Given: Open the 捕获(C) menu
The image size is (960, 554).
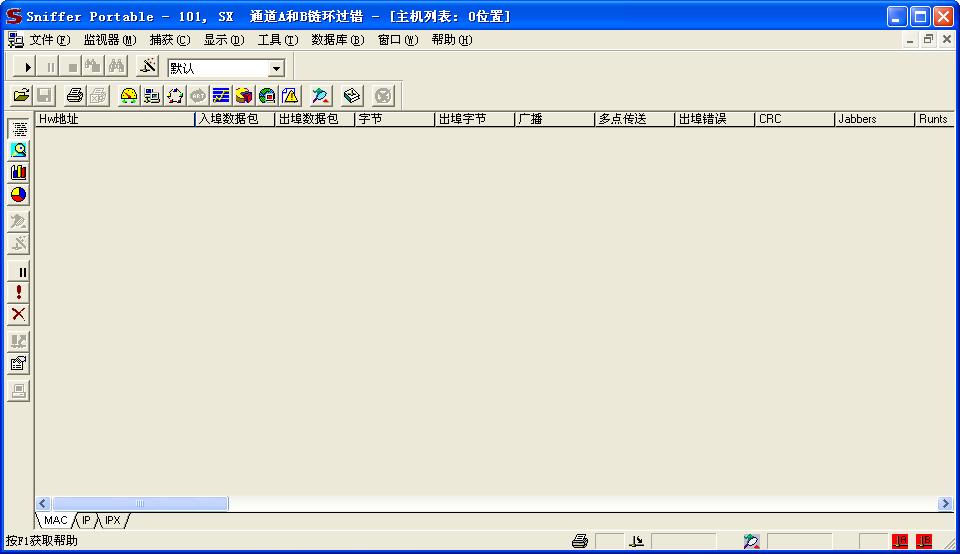Looking at the screenshot, I should point(170,40).
